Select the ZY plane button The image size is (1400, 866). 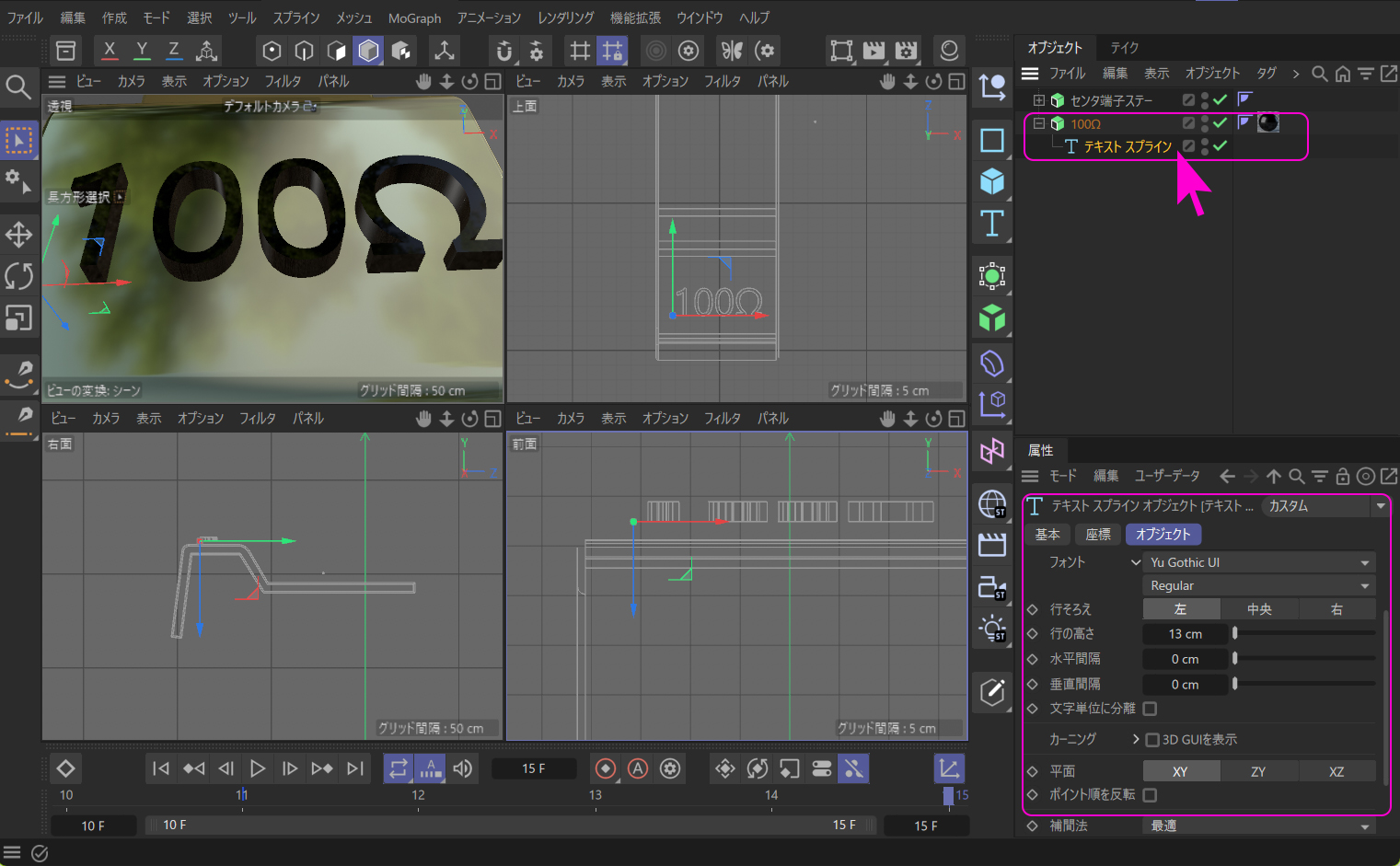[x=1257, y=771]
